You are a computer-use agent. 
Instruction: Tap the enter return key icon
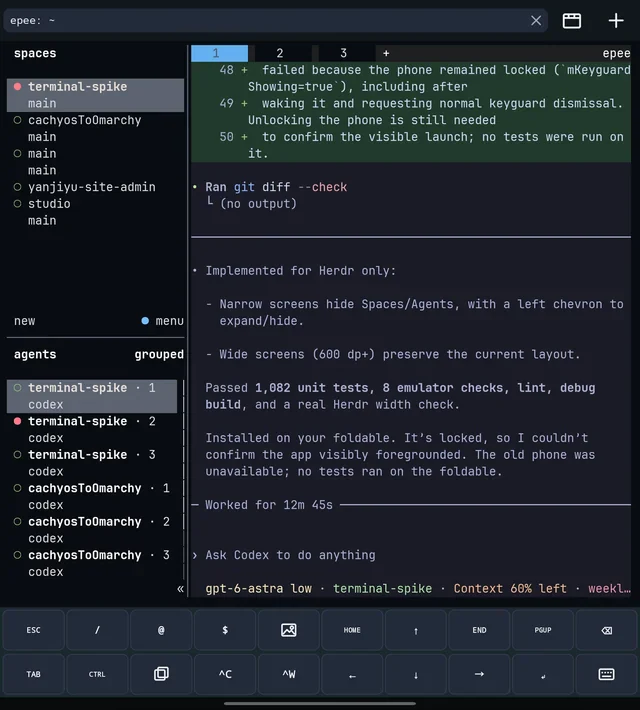coord(543,674)
